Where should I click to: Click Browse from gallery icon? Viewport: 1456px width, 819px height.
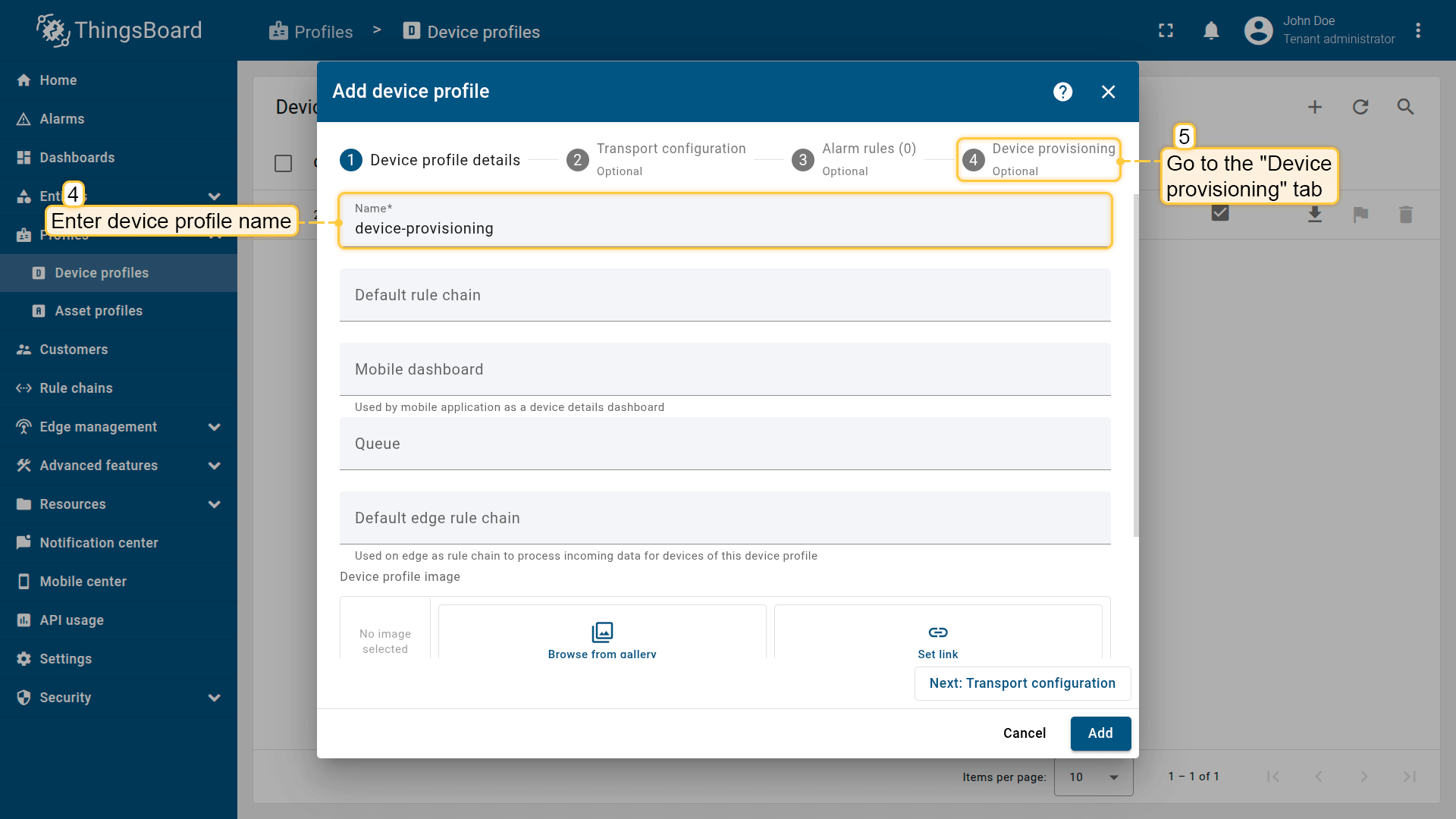(602, 632)
